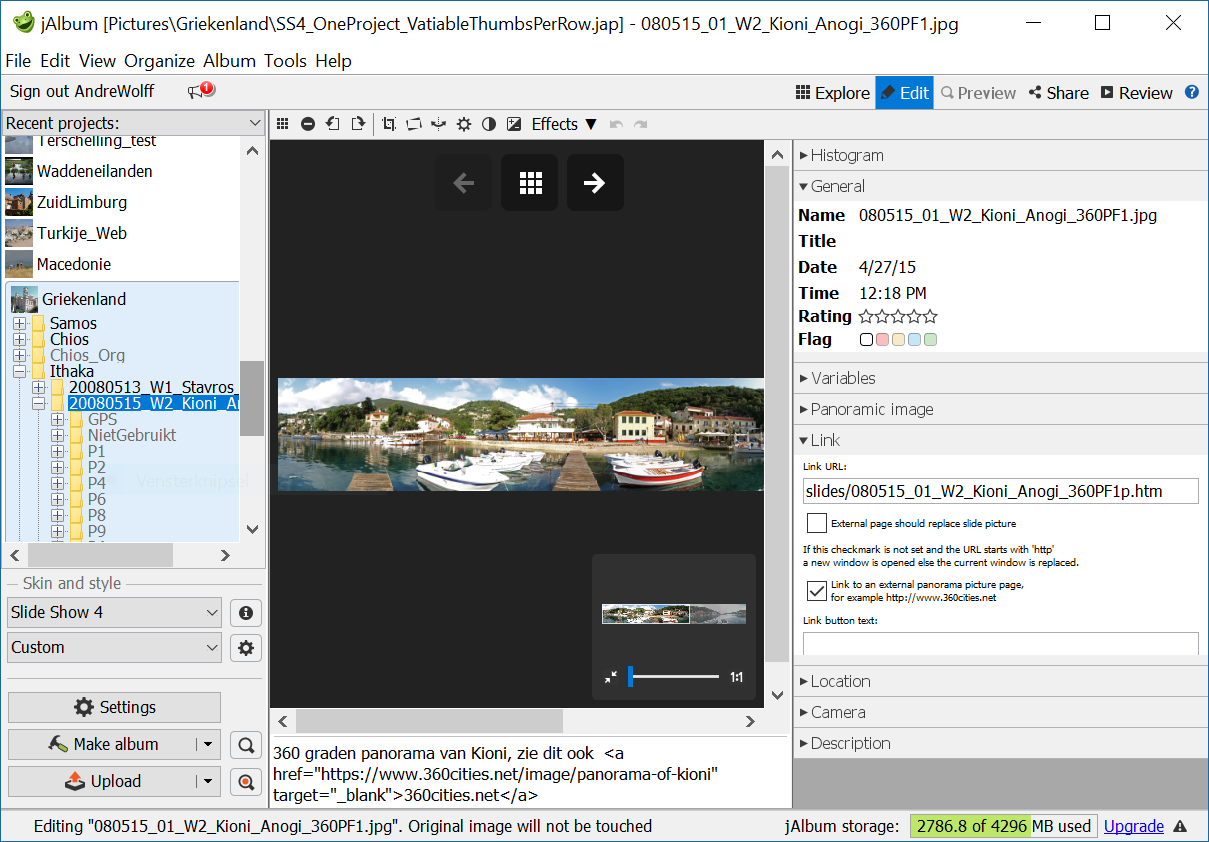Open the Slide Show 4 skin dropdown
The width and height of the screenshot is (1209, 842).
coord(114,612)
